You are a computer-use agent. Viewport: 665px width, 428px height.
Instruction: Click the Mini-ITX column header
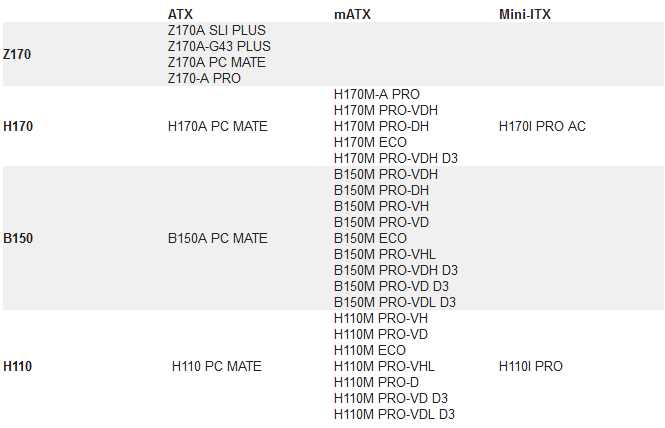click(x=525, y=15)
